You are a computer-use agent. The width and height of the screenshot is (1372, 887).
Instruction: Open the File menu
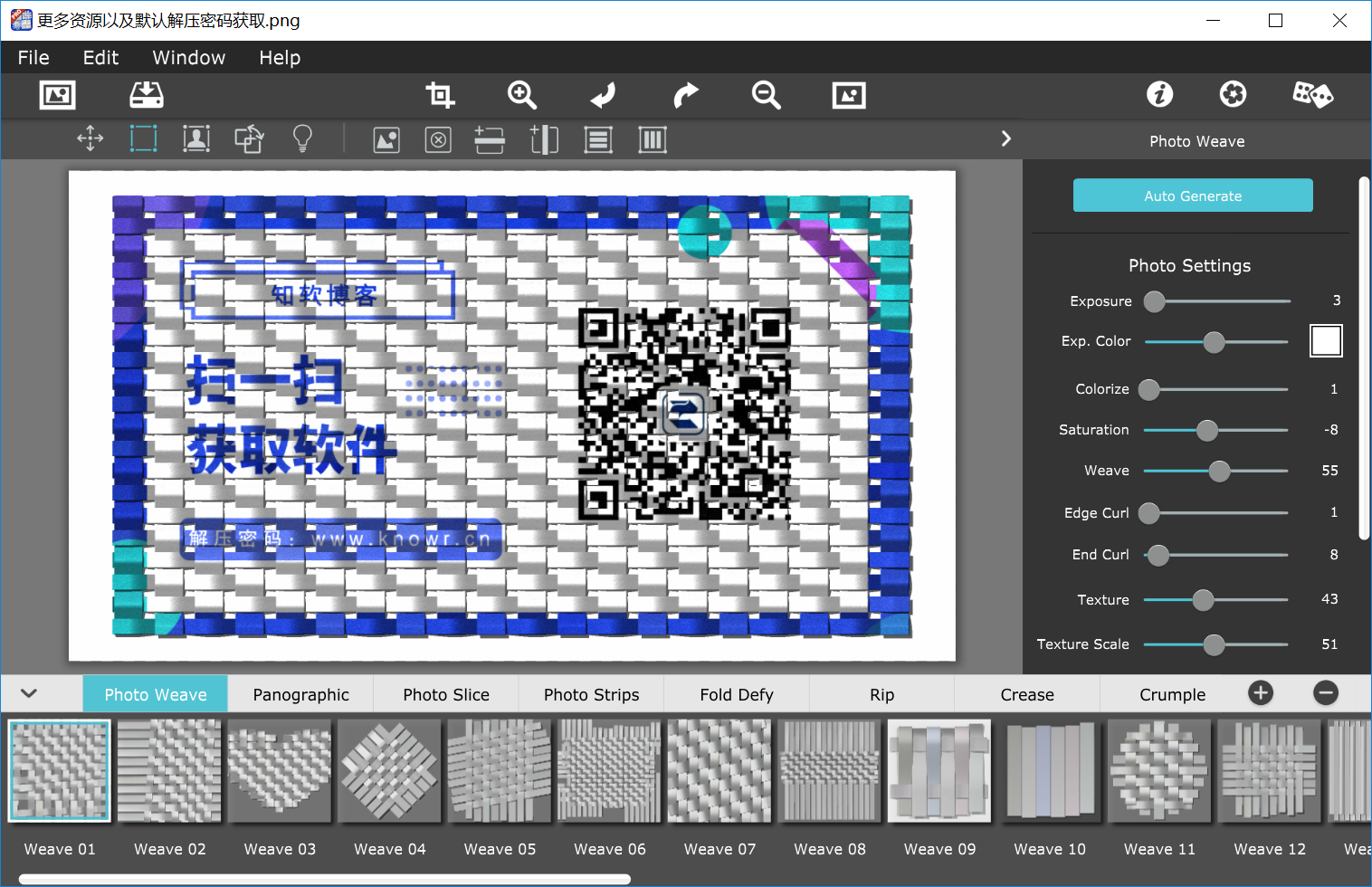coord(33,58)
